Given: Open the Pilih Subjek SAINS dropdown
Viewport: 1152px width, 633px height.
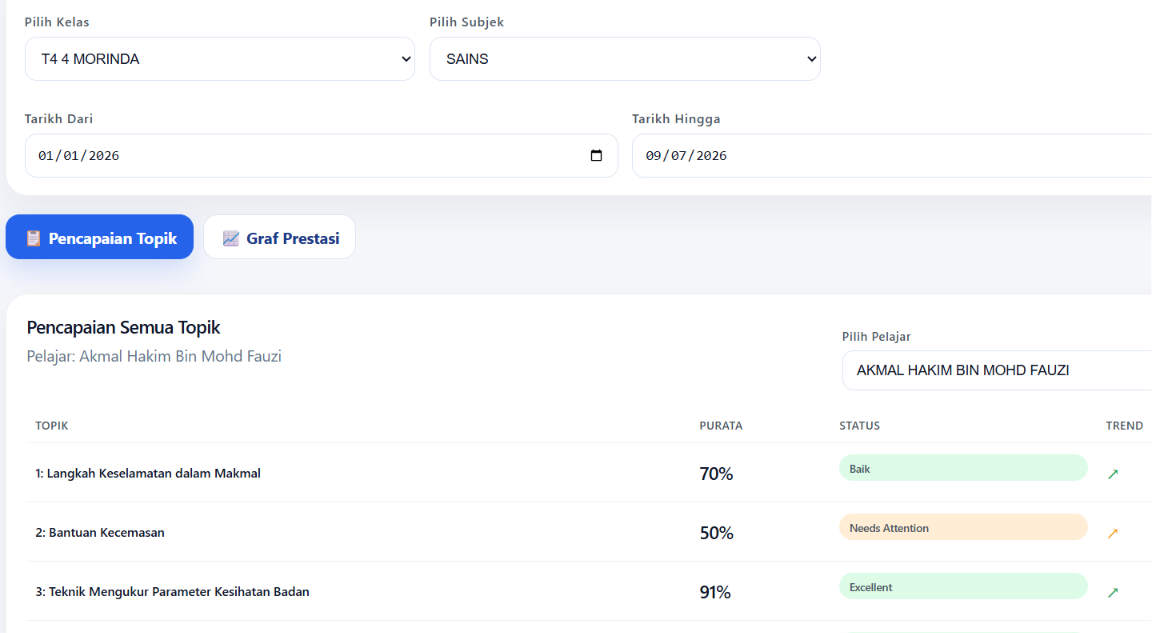Looking at the screenshot, I should pos(625,59).
